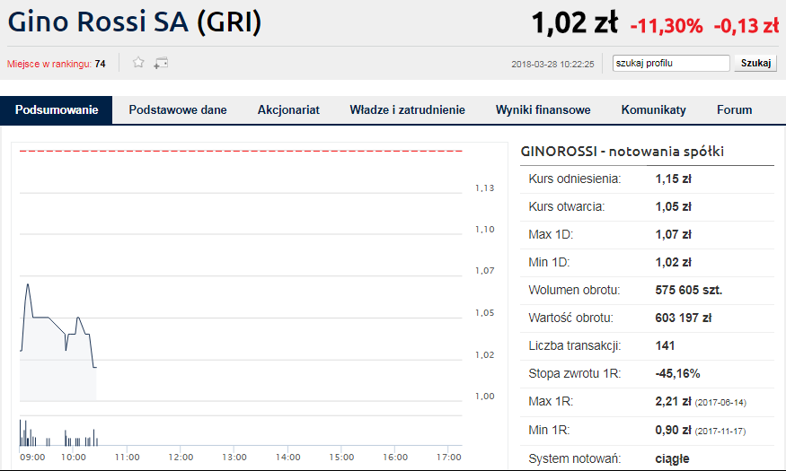Click the volume bars below the chart
The image size is (786, 471).
(x=58, y=434)
